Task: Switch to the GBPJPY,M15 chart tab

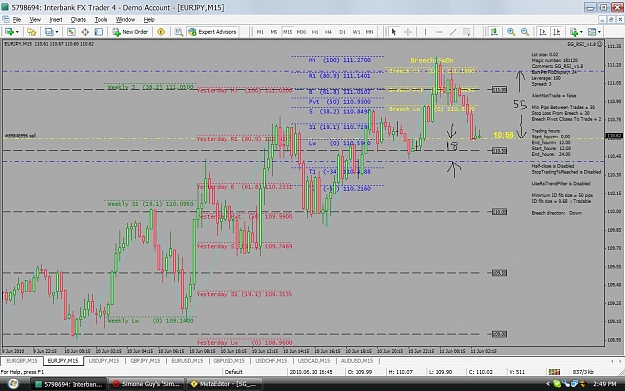Action: (145, 361)
